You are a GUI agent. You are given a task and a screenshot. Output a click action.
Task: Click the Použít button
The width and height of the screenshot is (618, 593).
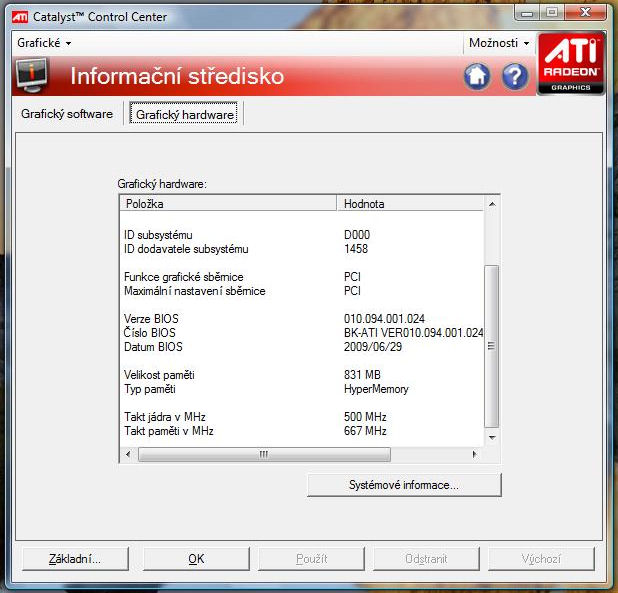311,559
